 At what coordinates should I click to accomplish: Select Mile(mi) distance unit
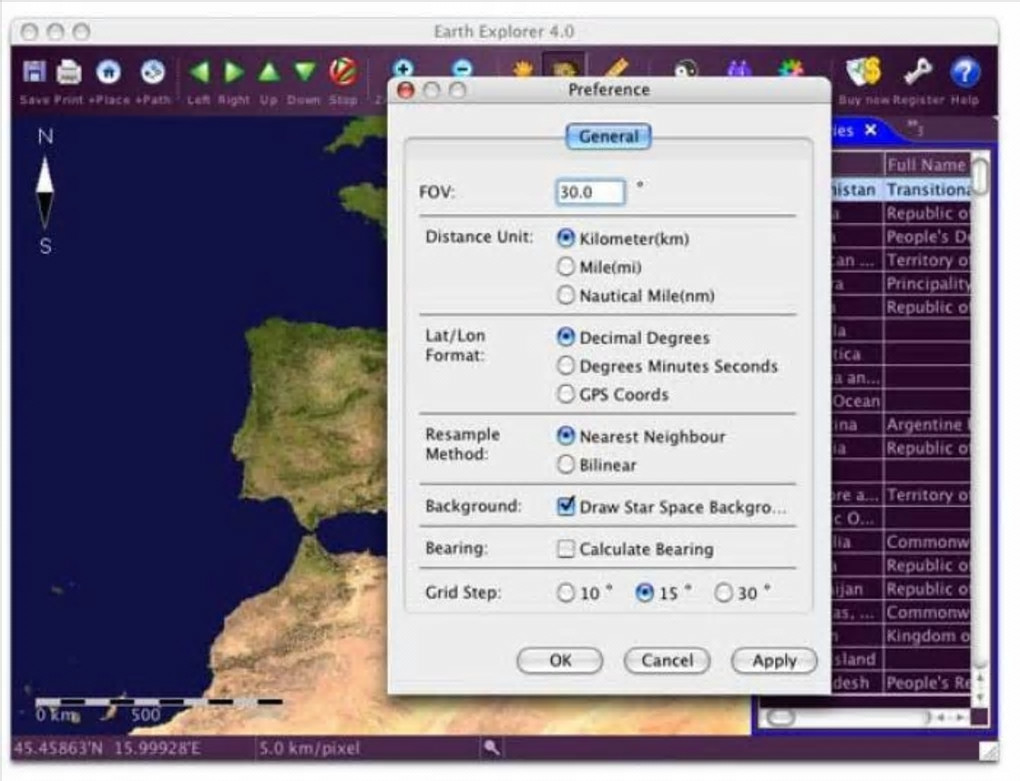tap(566, 267)
